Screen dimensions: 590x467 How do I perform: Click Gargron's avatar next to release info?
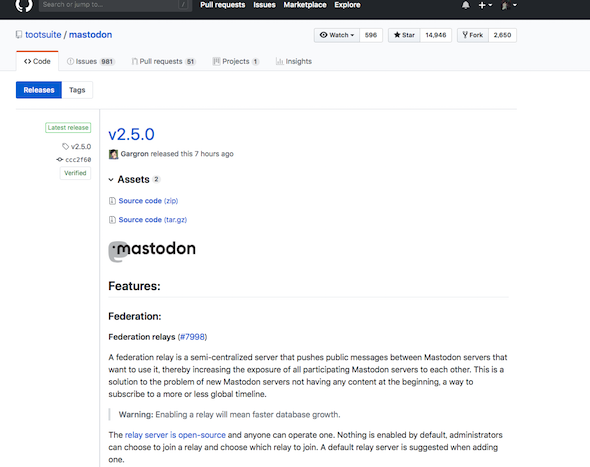(x=113, y=154)
